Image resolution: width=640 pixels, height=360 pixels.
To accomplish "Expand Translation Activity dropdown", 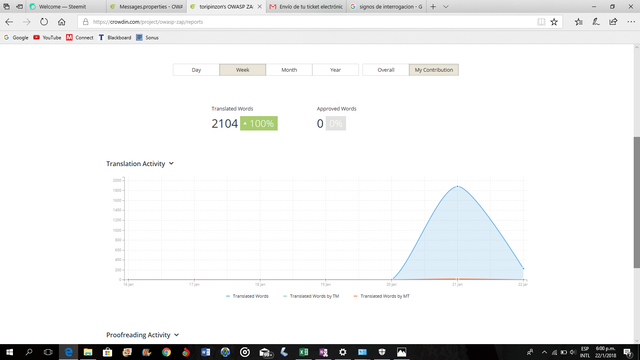I will pyautogui.click(x=140, y=164).
